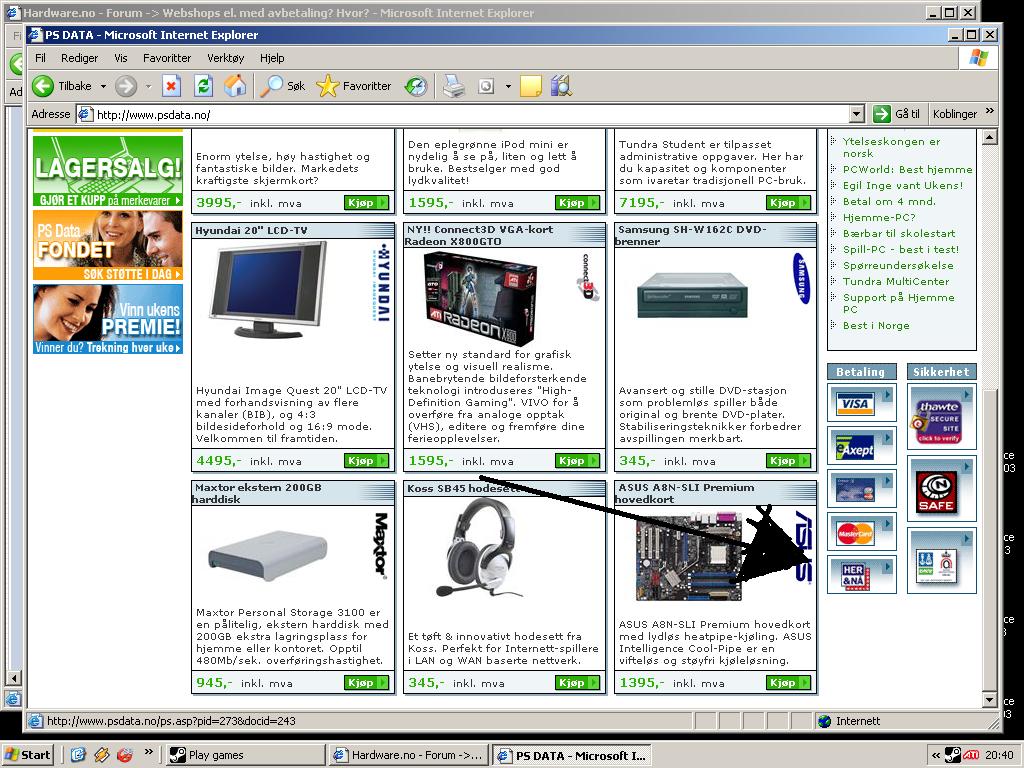Open dropdown arrow next to the media toolbar icon
This screenshot has width=1024, height=768.
(508, 86)
